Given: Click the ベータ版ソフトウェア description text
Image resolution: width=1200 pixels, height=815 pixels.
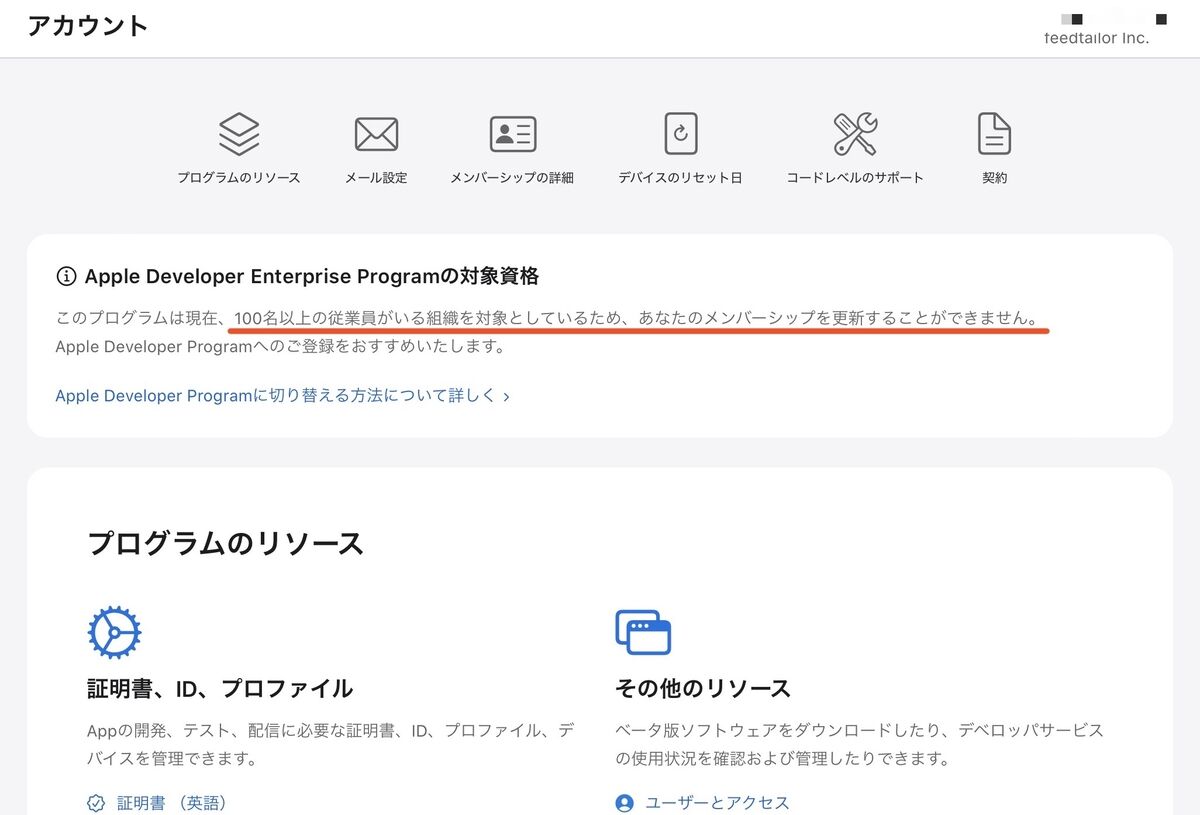Looking at the screenshot, I should point(860,744).
